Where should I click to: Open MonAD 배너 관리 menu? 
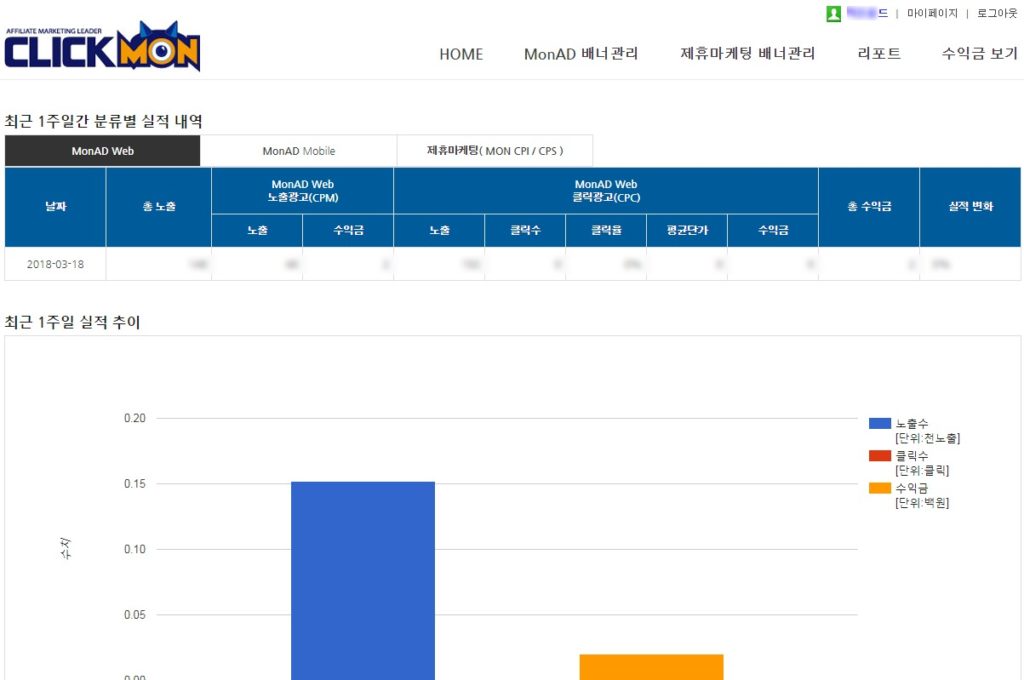pyautogui.click(x=581, y=54)
